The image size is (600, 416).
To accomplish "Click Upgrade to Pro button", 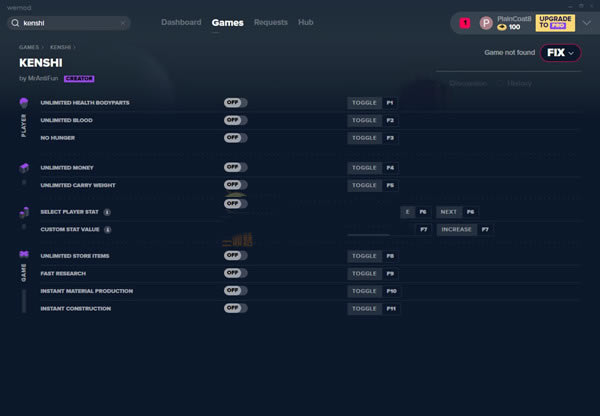I will [555, 23].
